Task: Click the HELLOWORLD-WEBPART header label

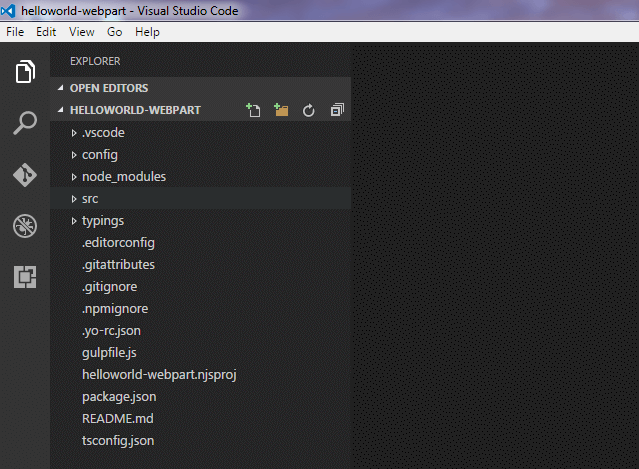Action: tap(135, 110)
